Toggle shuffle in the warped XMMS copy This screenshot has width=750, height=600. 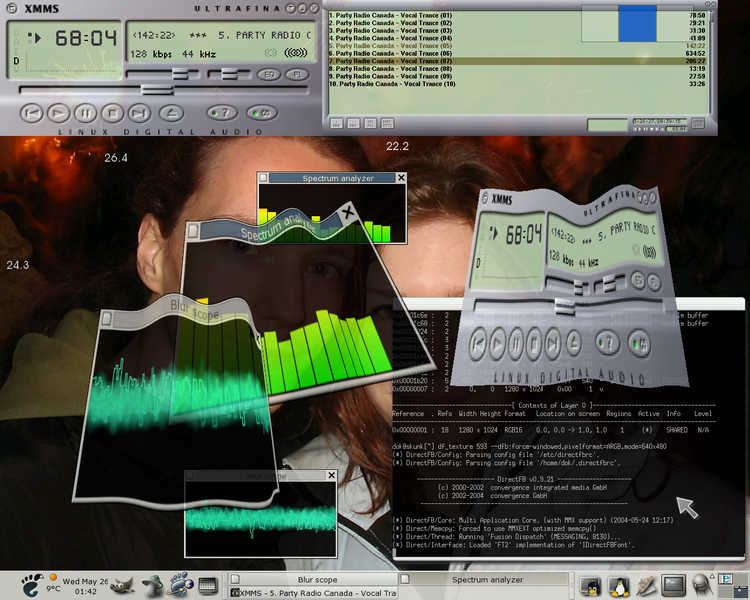(x=607, y=343)
